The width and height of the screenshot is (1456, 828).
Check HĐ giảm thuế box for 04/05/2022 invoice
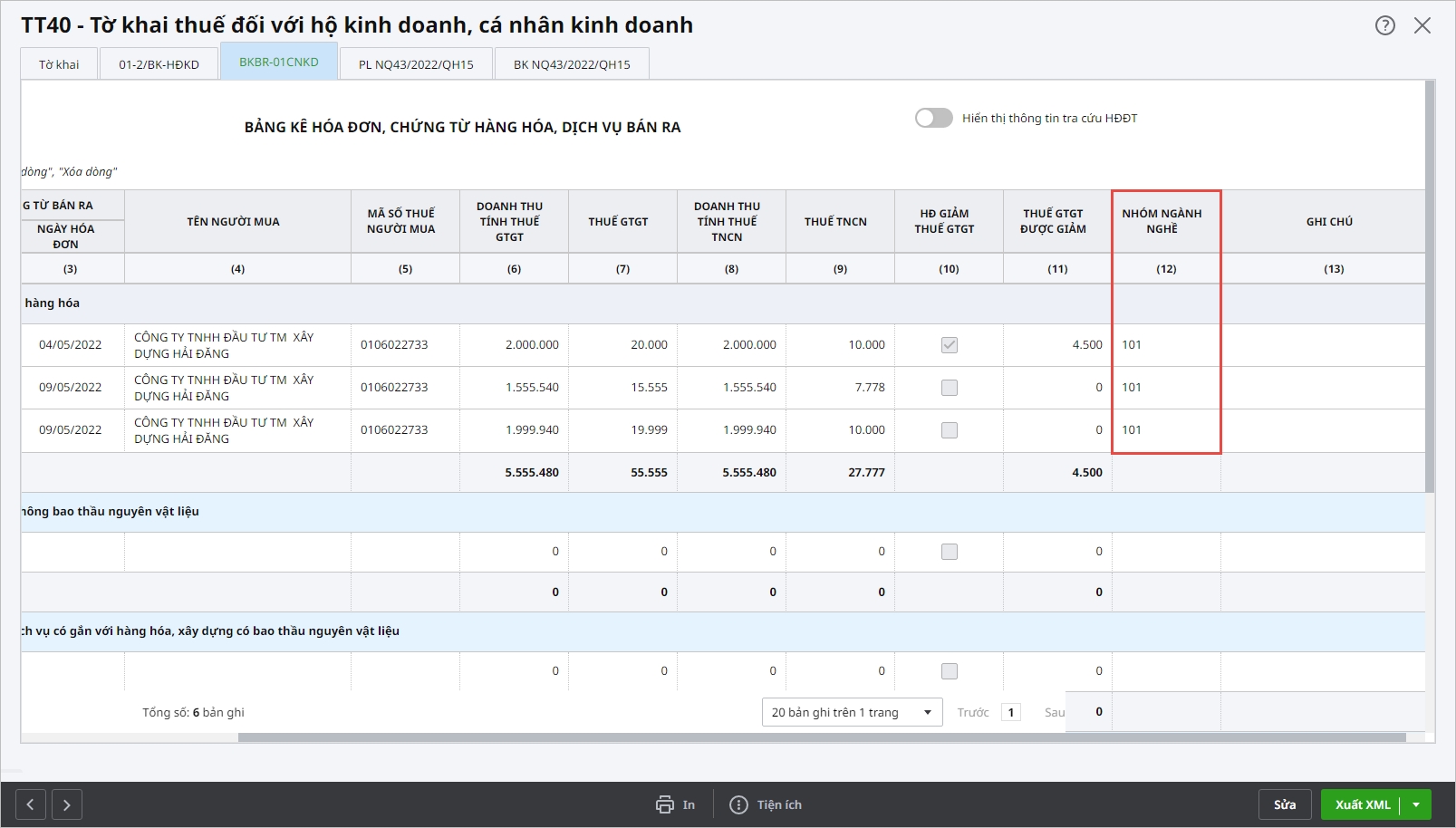pyautogui.click(x=949, y=345)
